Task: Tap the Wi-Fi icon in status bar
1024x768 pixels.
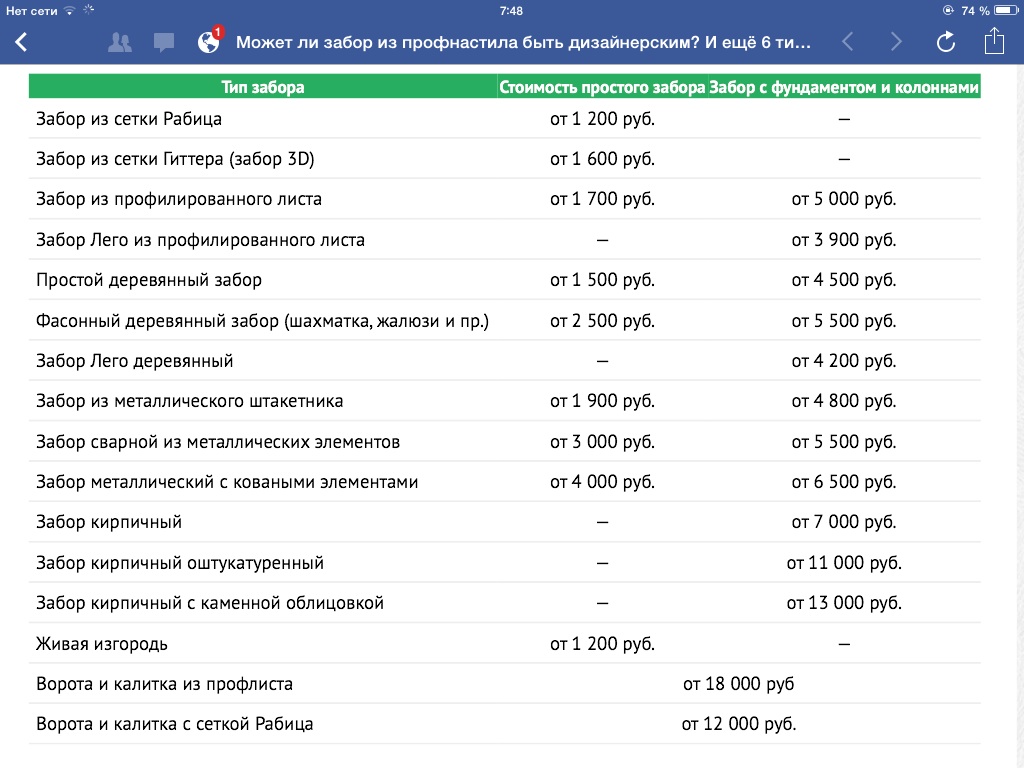Action: tap(69, 10)
